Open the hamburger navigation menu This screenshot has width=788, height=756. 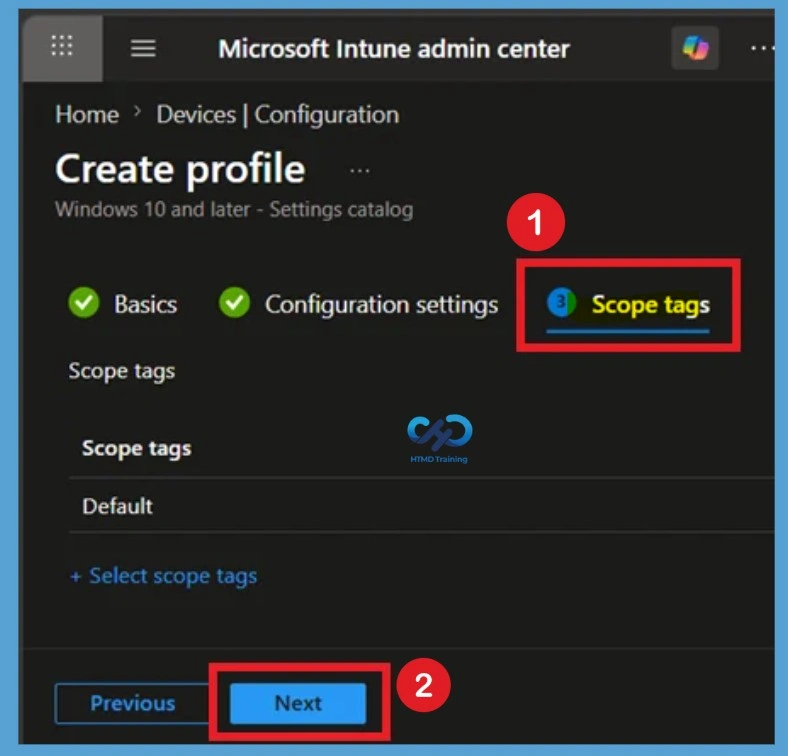[143, 48]
